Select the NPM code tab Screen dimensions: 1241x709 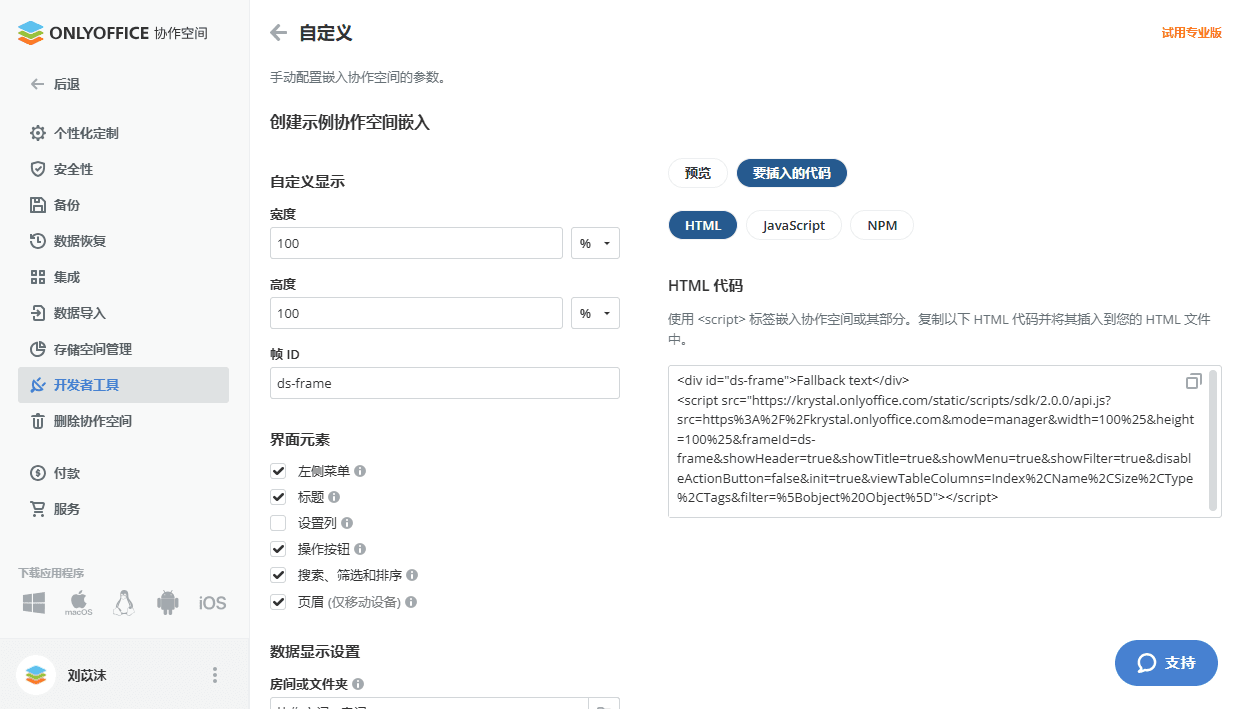[x=882, y=225]
